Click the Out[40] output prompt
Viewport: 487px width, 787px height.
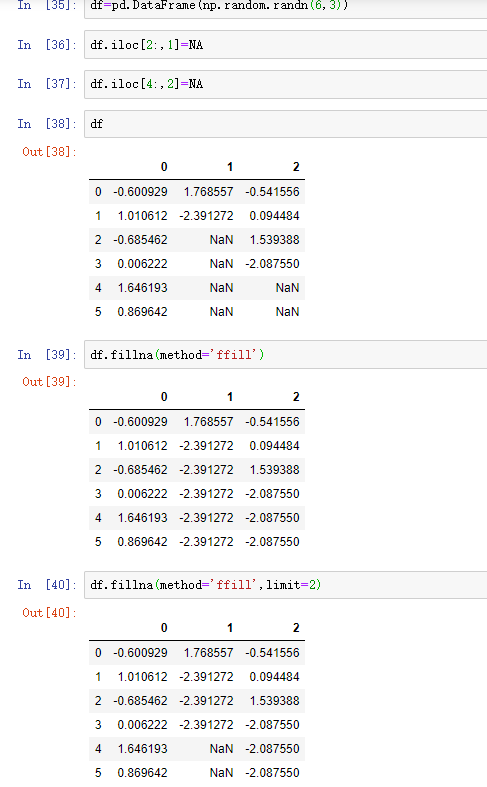point(49,613)
